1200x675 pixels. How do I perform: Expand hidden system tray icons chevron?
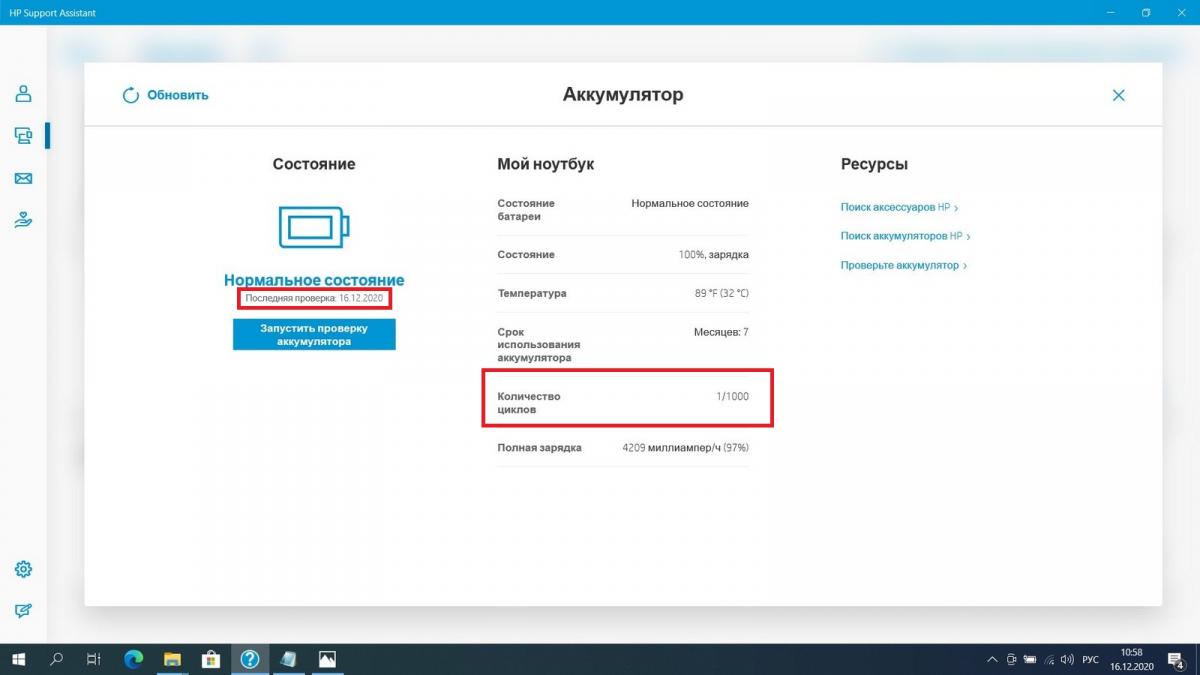point(991,660)
